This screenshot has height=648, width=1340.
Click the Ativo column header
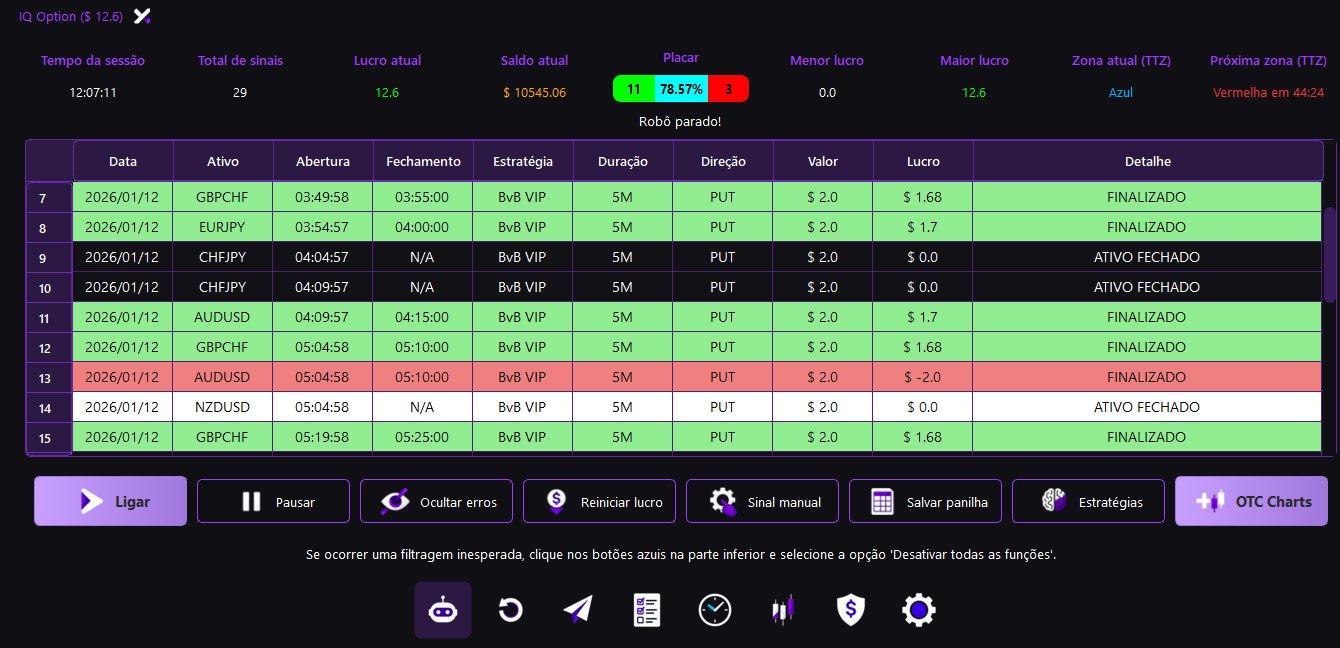point(223,161)
